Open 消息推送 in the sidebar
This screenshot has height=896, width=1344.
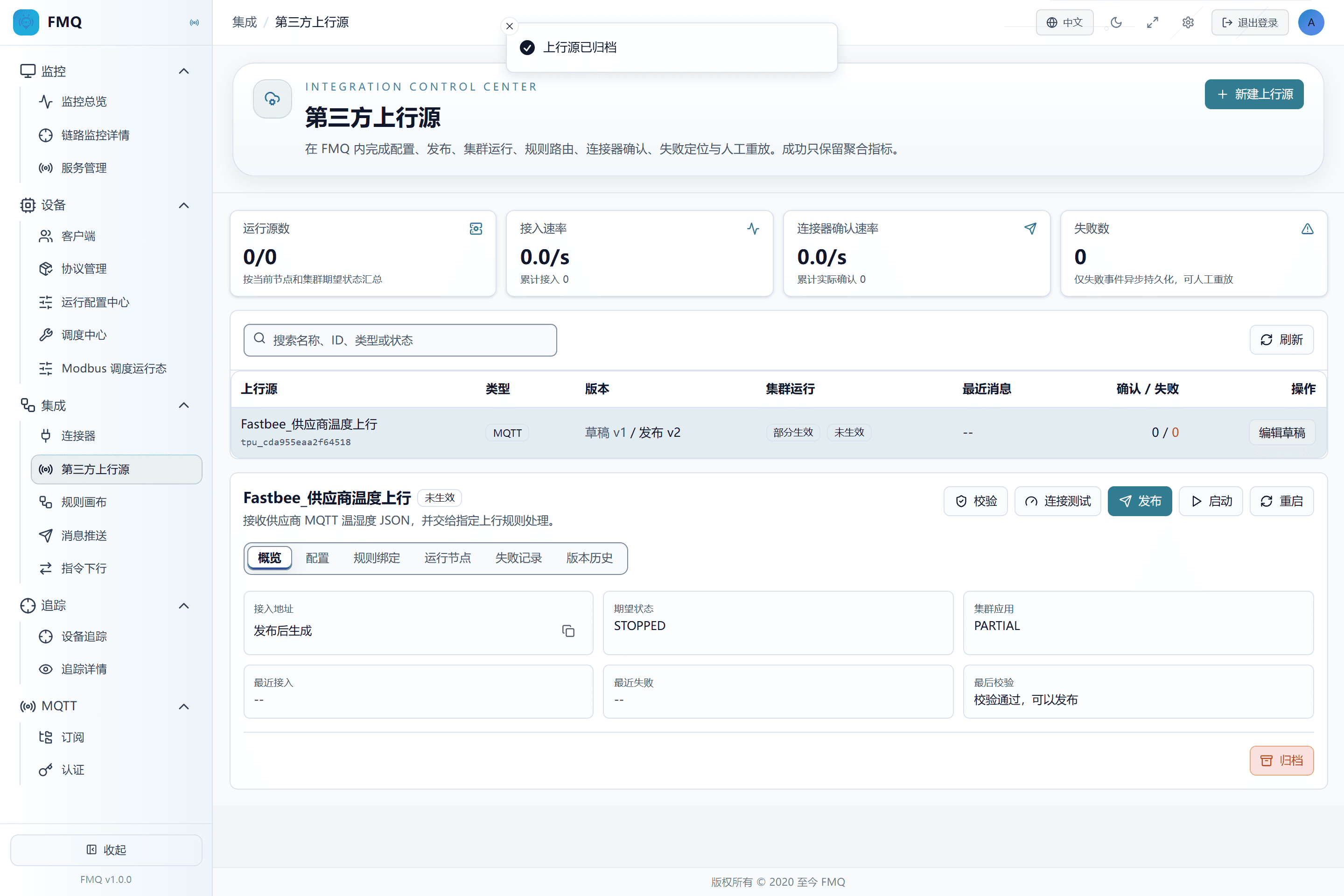(117, 535)
